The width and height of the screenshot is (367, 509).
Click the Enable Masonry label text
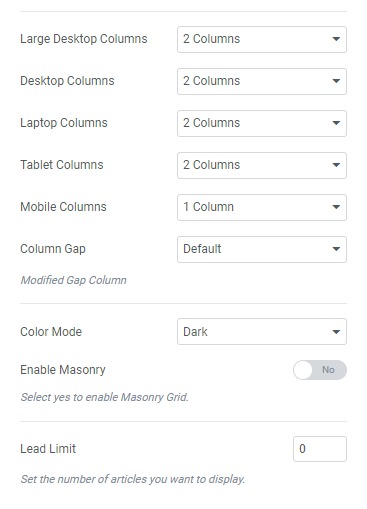[x=63, y=370]
